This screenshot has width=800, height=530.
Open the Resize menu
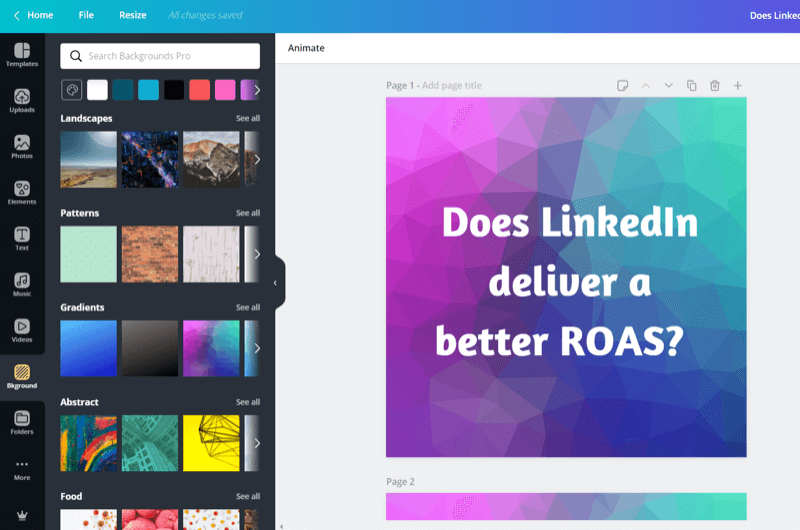point(133,15)
